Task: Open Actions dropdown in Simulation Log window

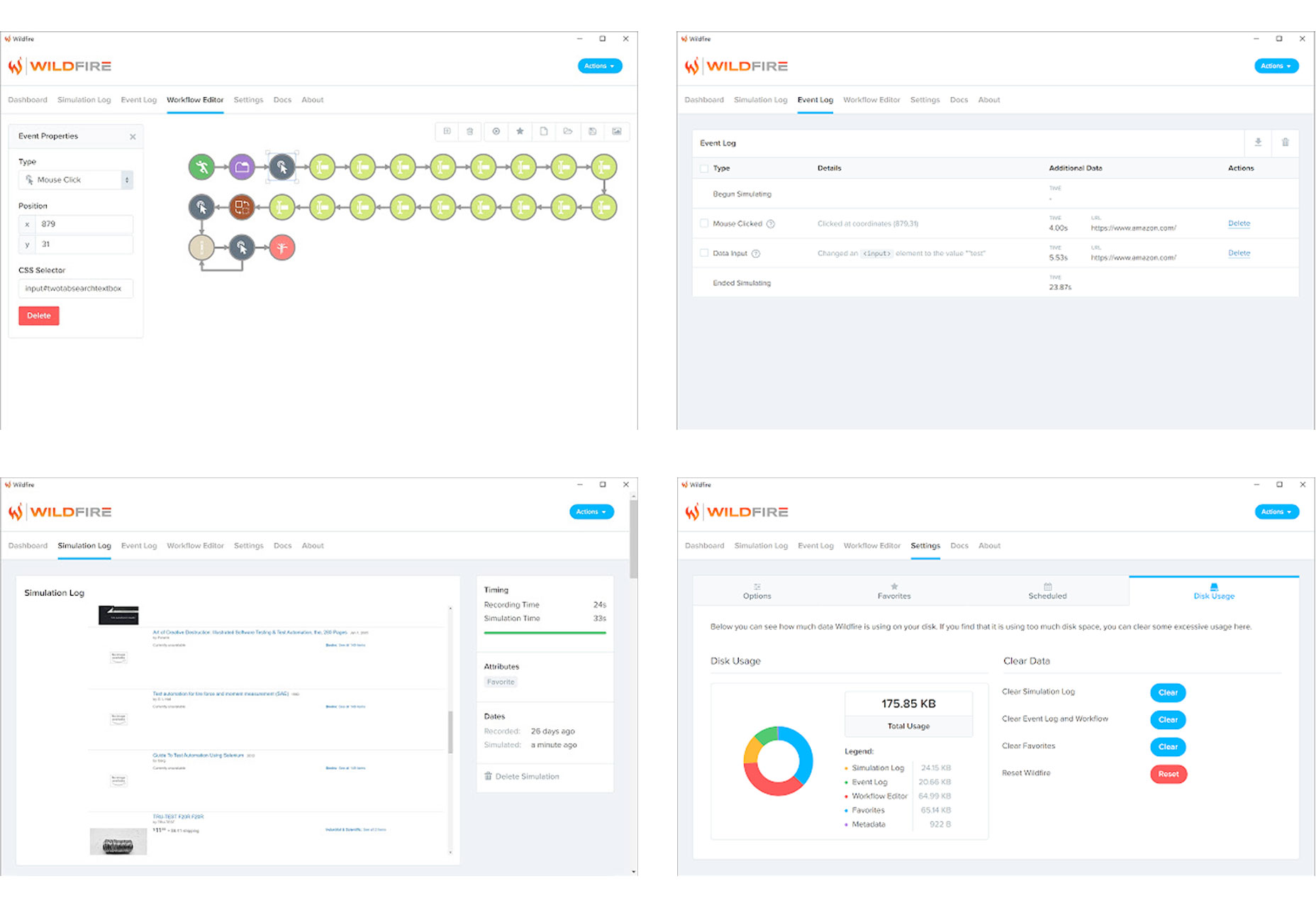Action: pos(591,512)
